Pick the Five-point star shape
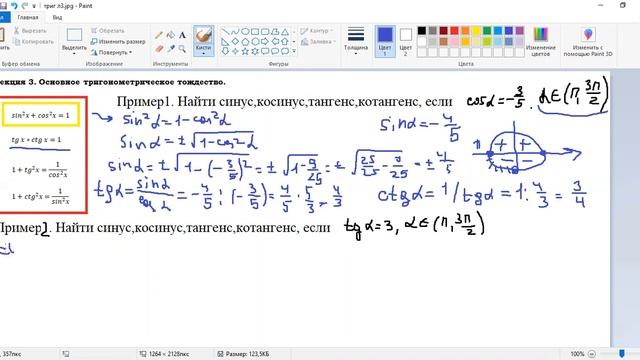This screenshot has width=640, height=360. (245, 51)
